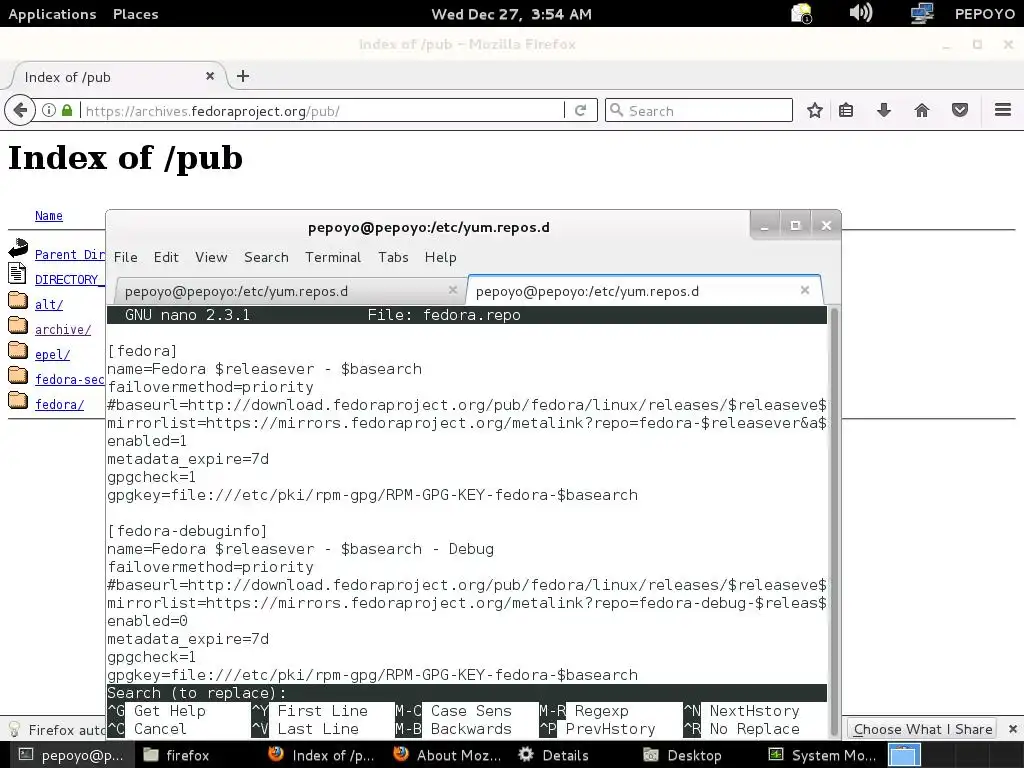Open the terminal Help menu

(441, 257)
